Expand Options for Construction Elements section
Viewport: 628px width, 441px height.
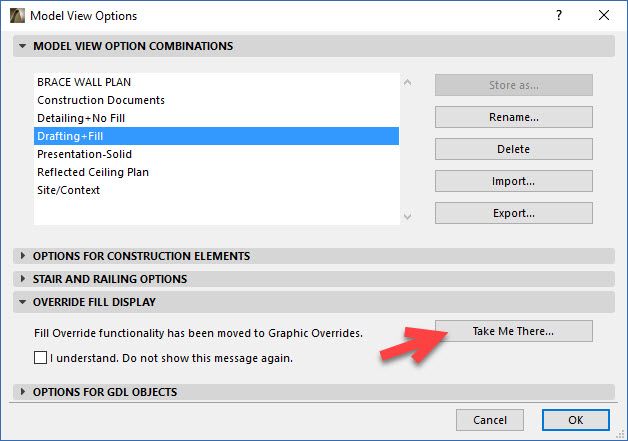pos(23,256)
